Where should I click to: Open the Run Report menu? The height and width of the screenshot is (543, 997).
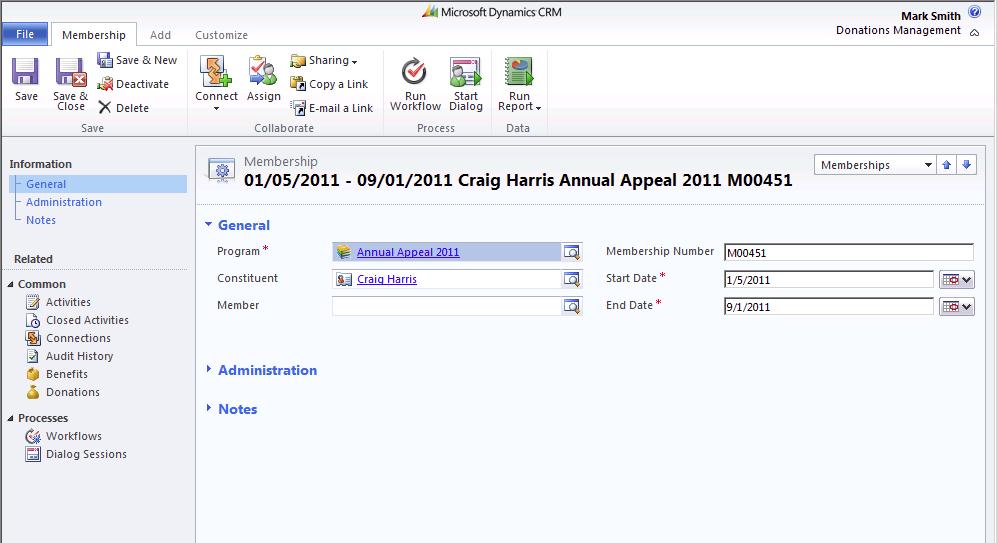point(519,83)
